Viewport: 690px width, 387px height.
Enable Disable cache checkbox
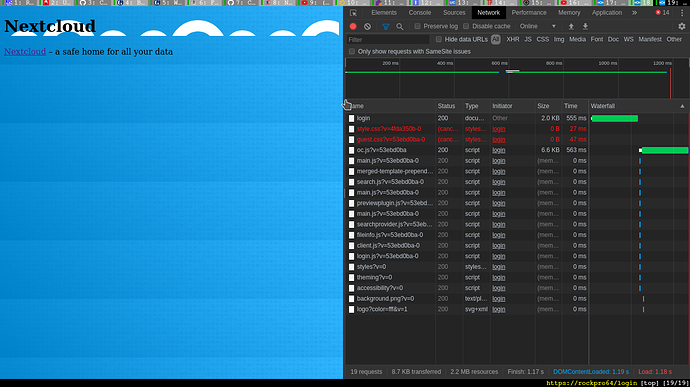click(x=466, y=26)
